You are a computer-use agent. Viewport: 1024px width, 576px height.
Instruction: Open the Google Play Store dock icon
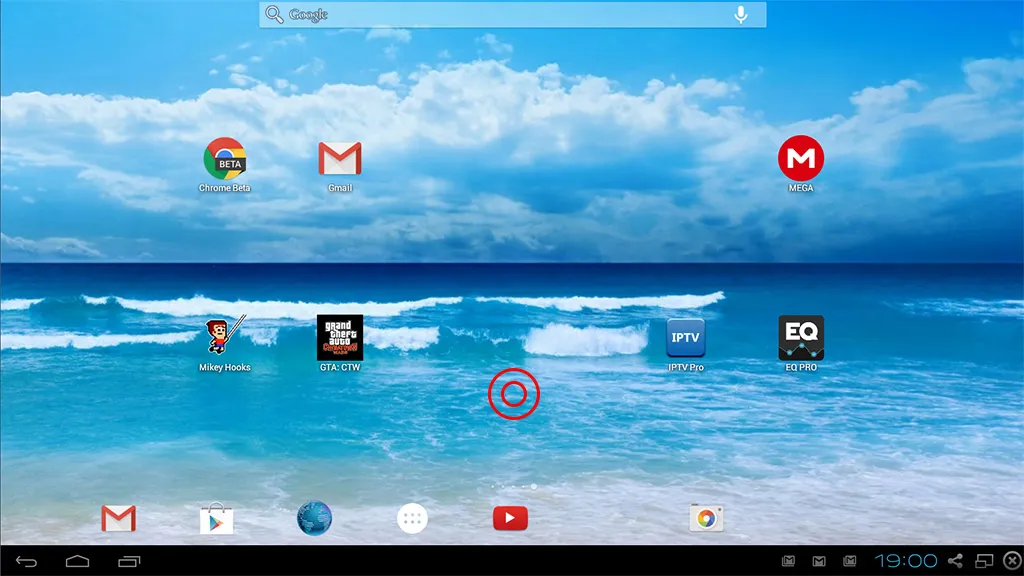click(x=216, y=519)
